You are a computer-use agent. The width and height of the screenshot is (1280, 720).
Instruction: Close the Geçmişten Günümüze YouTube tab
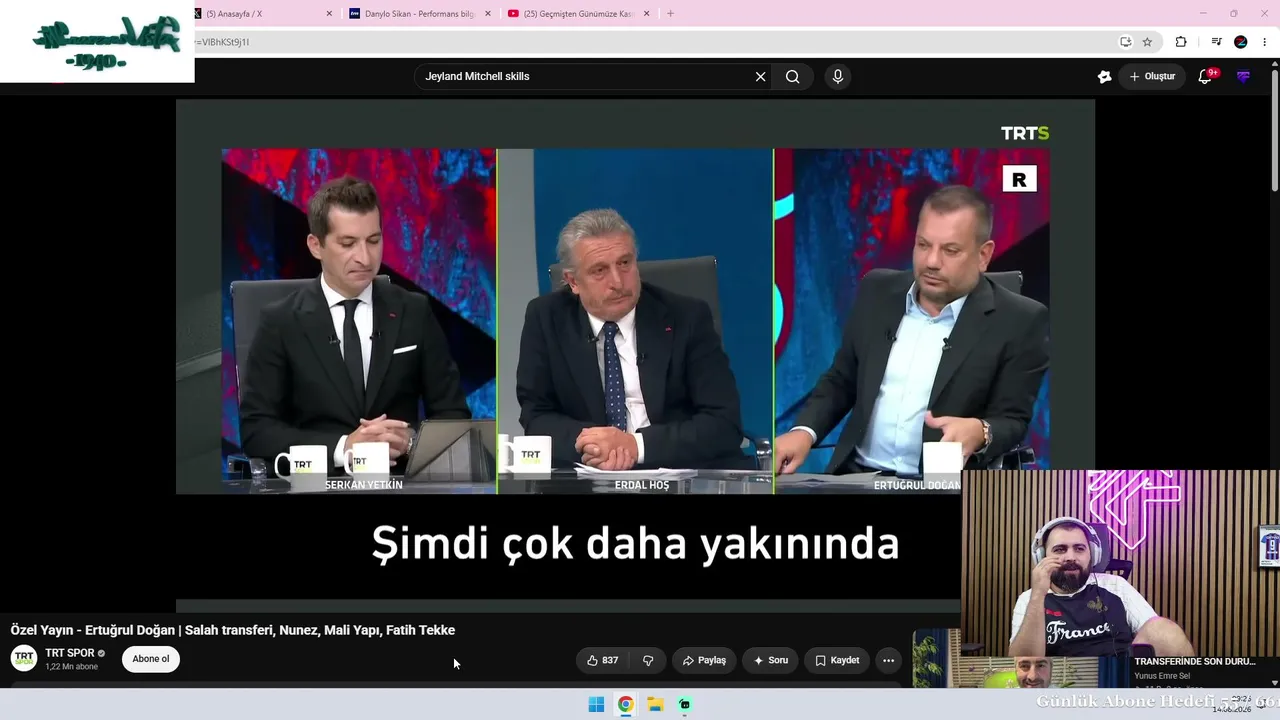(x=646, y=14)
